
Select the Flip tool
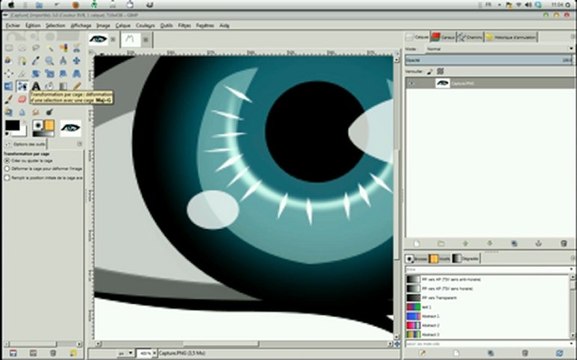tap(8, 87)
